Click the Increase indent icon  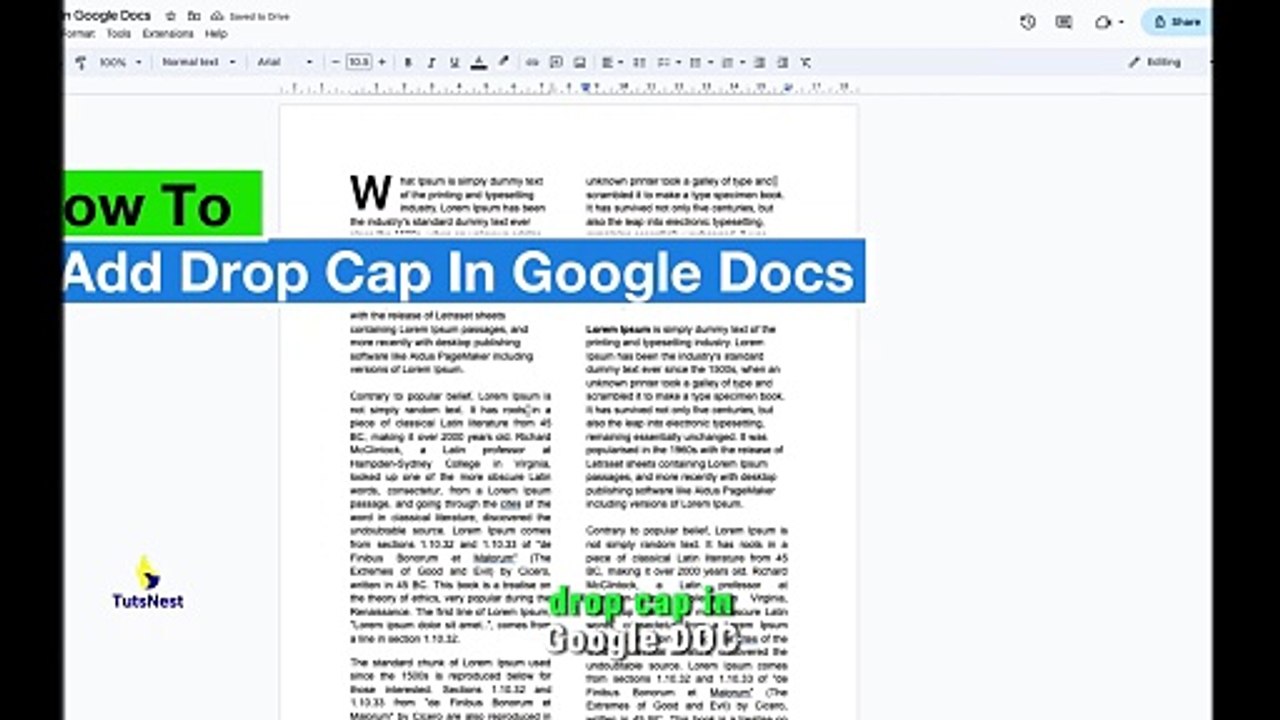(782, 62)
